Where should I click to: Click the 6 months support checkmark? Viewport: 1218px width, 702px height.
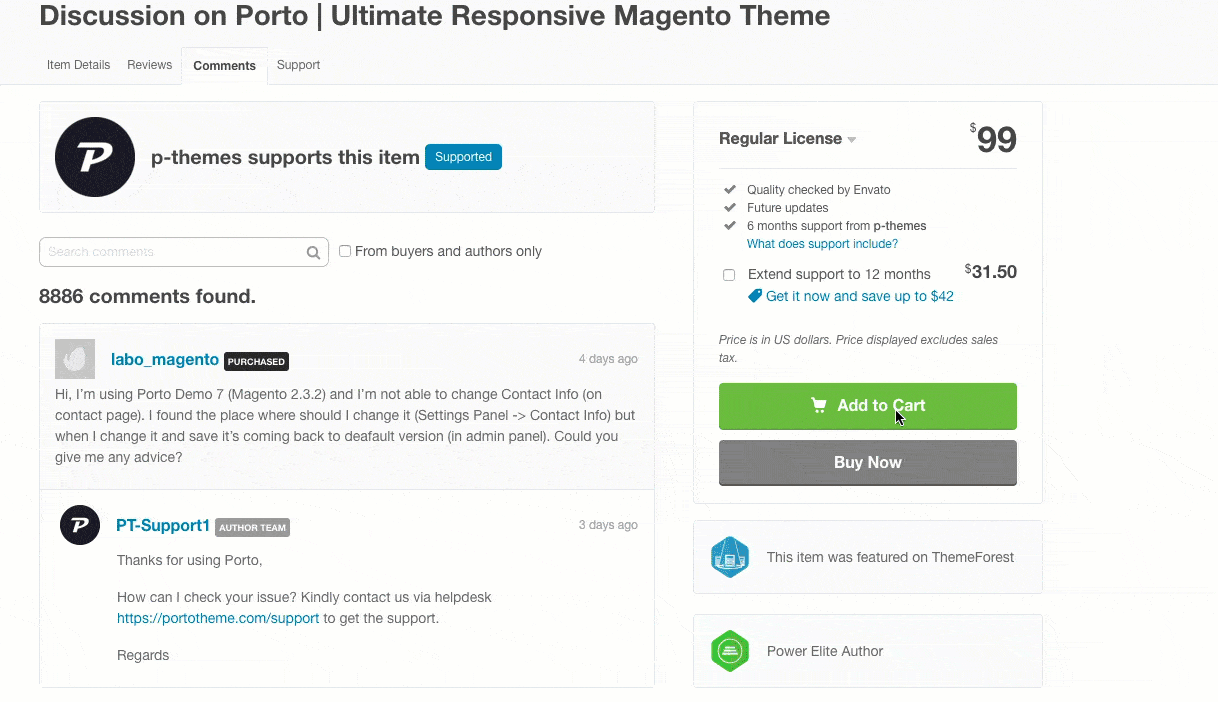[729, 225]
